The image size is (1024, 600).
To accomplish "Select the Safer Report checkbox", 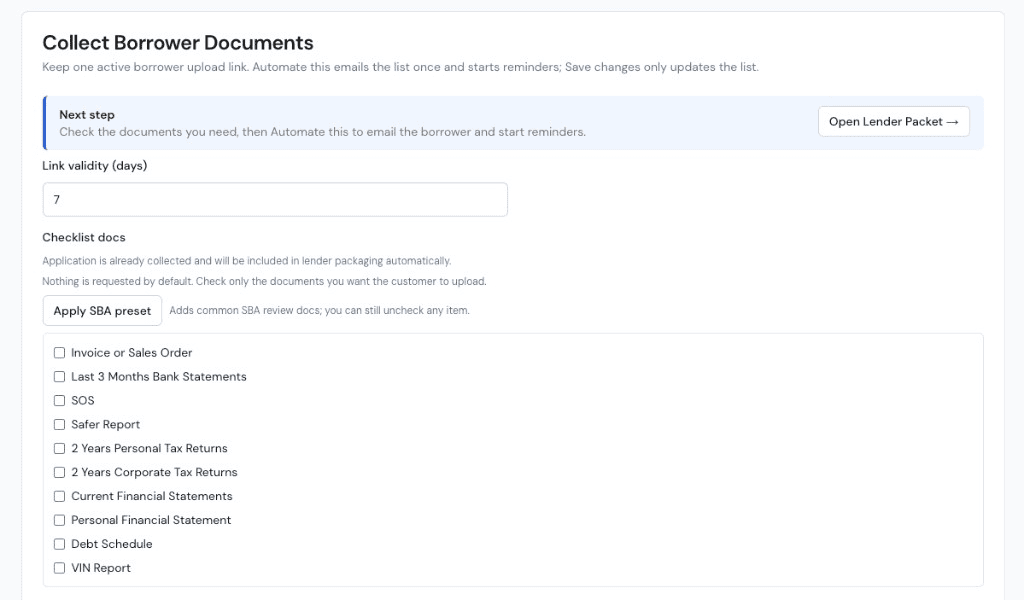I will pos(59,424).
